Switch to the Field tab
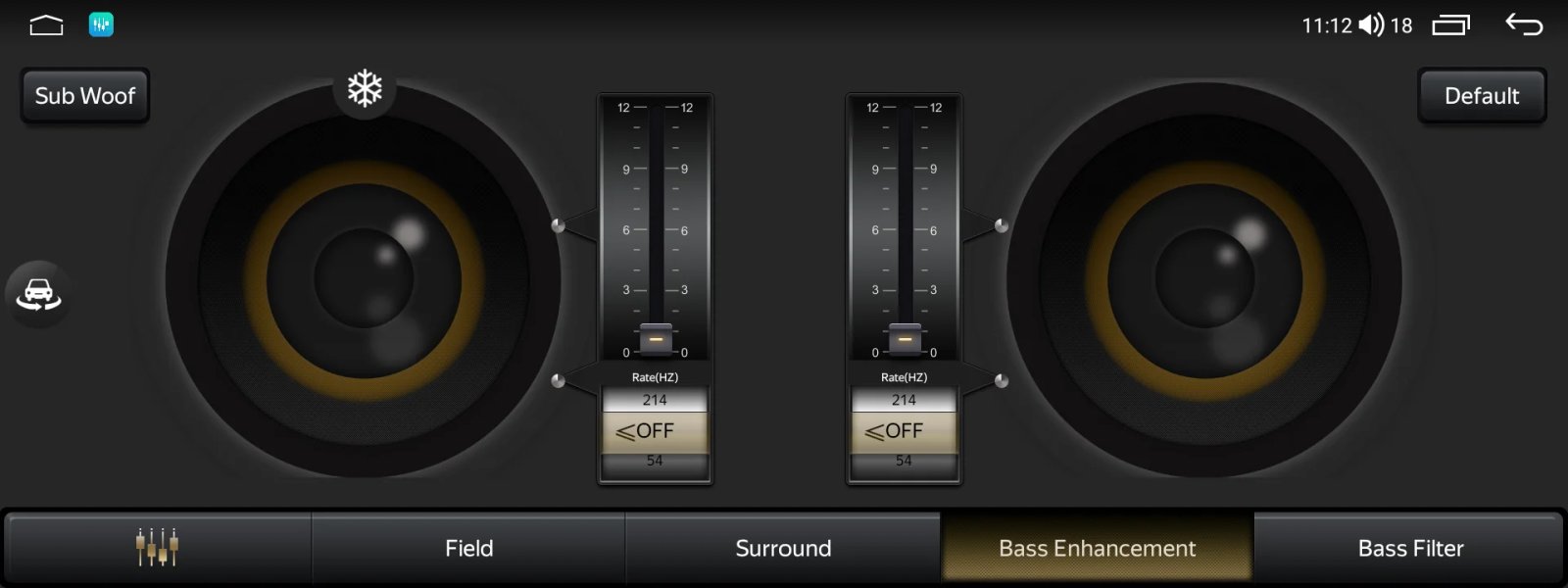Screen dimensions: 1568x588 [x=468, y=548]
